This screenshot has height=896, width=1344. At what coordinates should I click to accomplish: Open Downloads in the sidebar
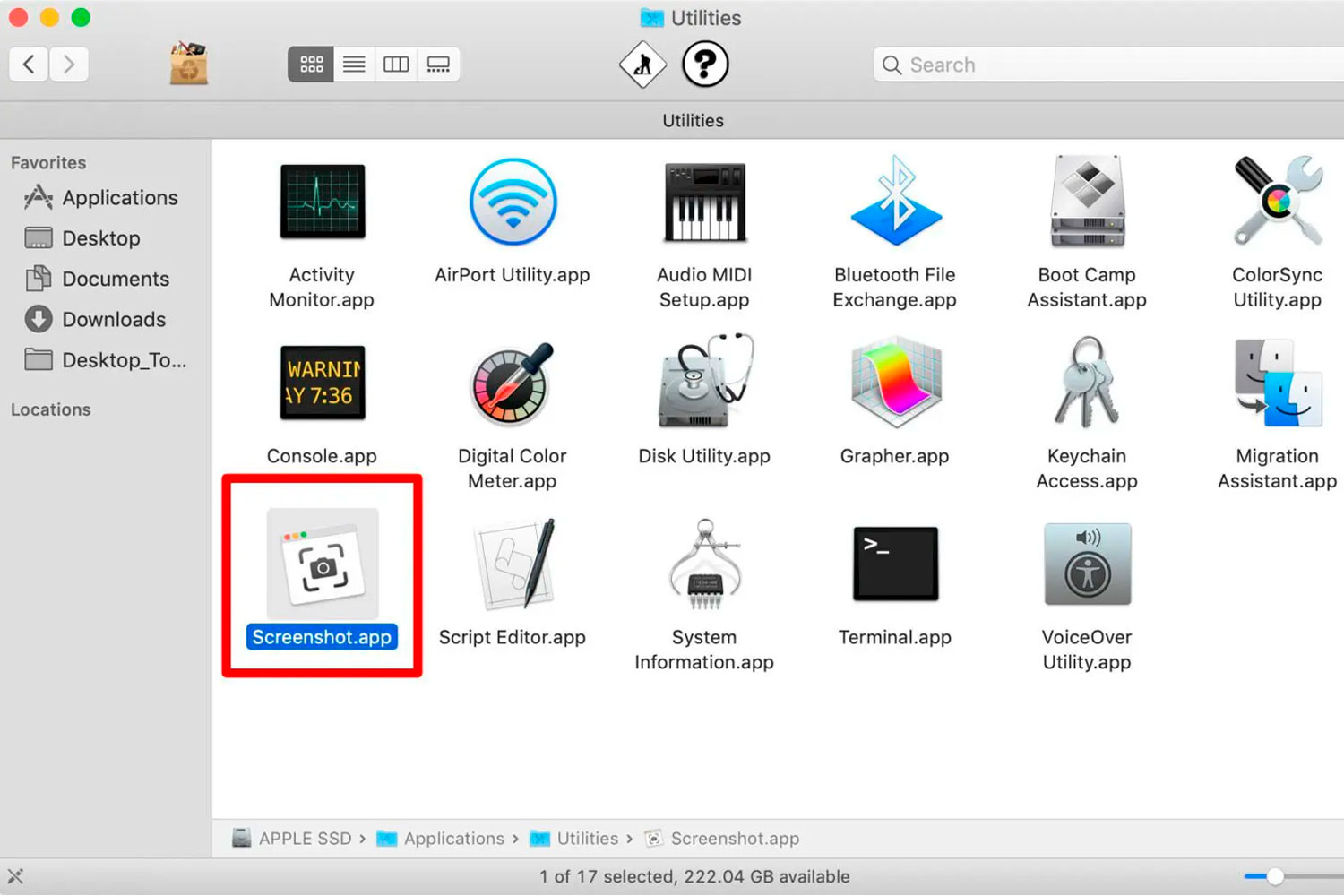pyautogui.click(x=95, y=319)
